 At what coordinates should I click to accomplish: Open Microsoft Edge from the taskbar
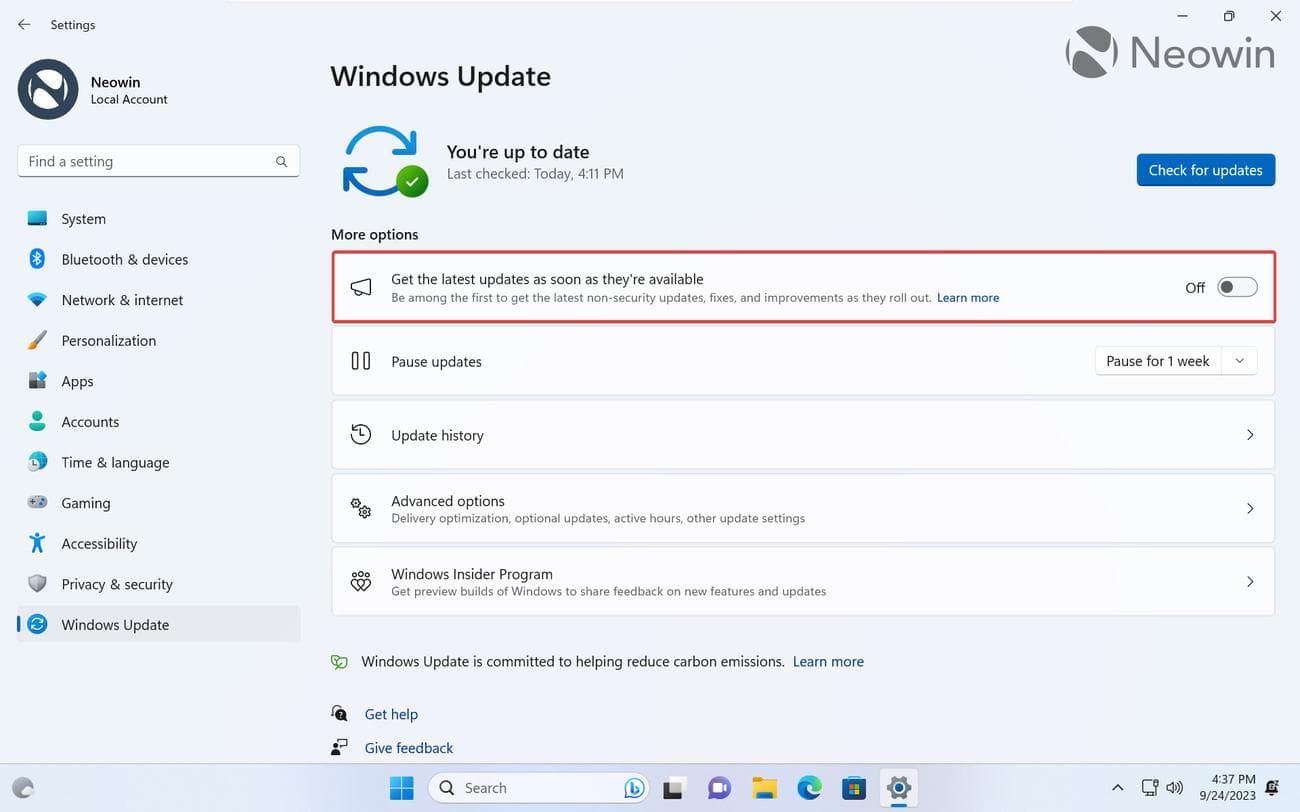808,788
